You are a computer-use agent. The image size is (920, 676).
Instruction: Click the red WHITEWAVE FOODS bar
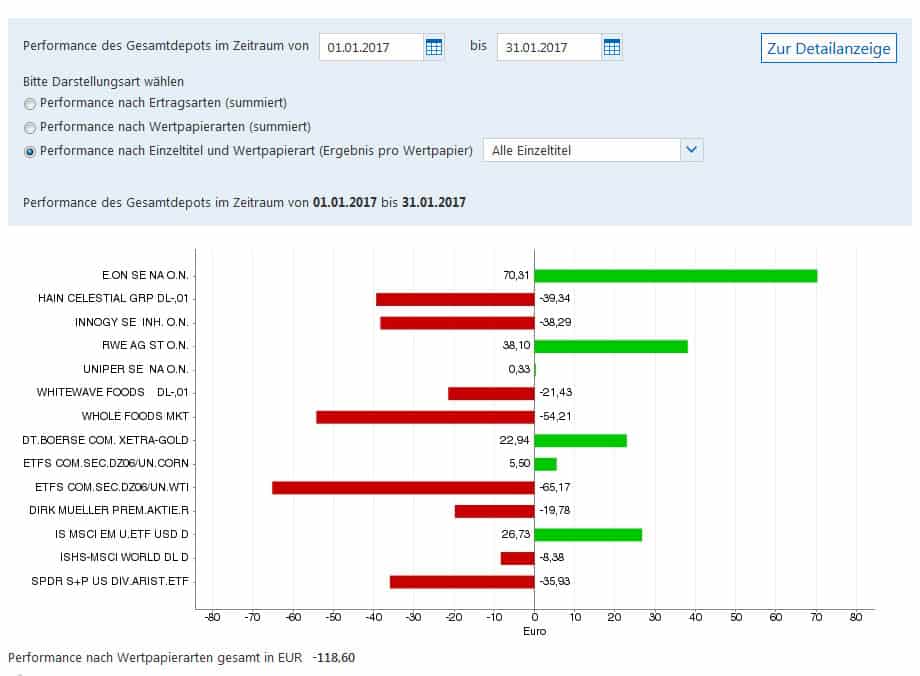tap(491, 393)
